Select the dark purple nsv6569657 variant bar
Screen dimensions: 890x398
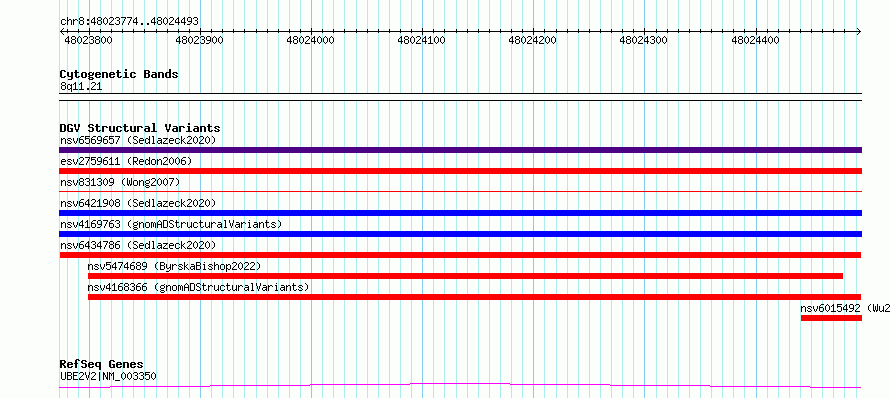(460, 150)
